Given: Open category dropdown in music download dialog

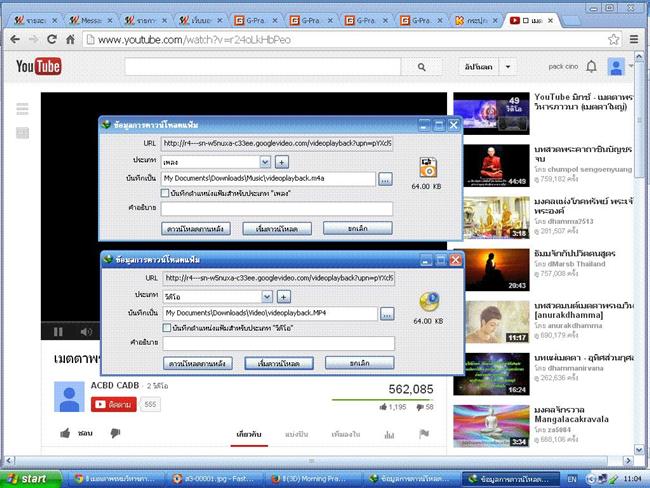Looking at the screenshot, I should pyautogui.click(x=265, y=162).
